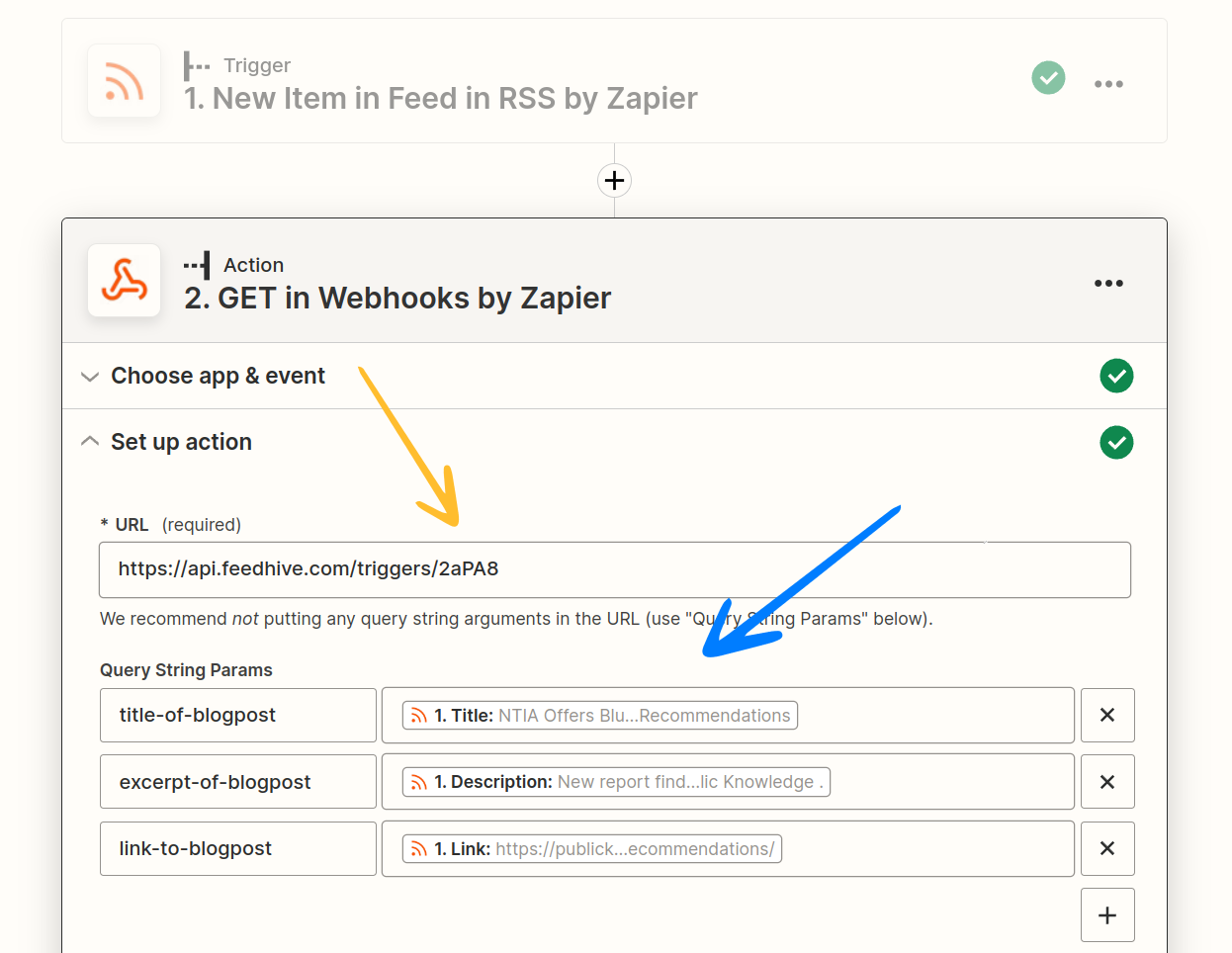The height and width of the screenshot is (953, 1232).
Task: Open the action step three-dot menu
Action: [x=1108, y=284]
